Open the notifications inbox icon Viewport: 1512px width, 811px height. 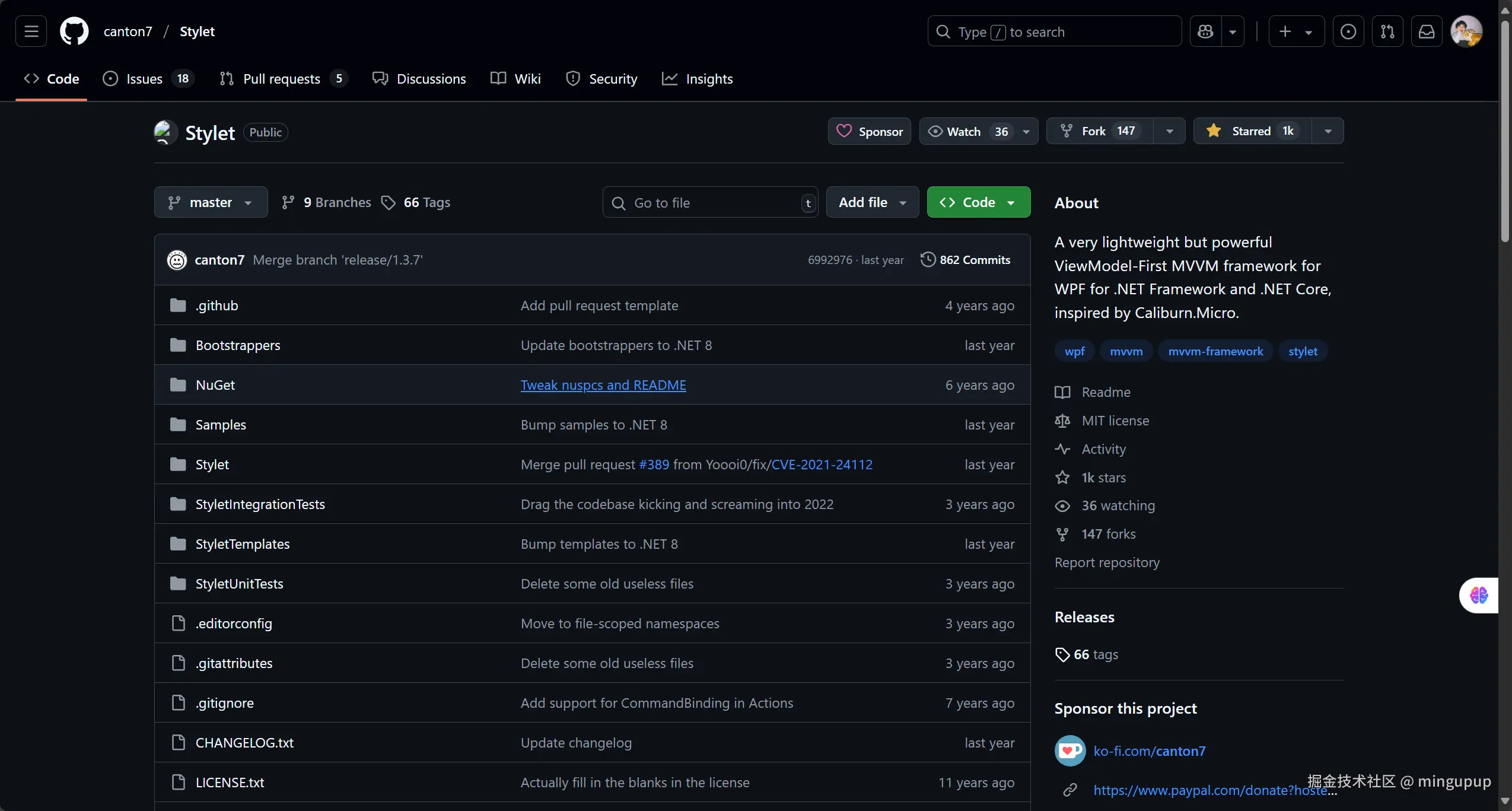pos(1427,31)
